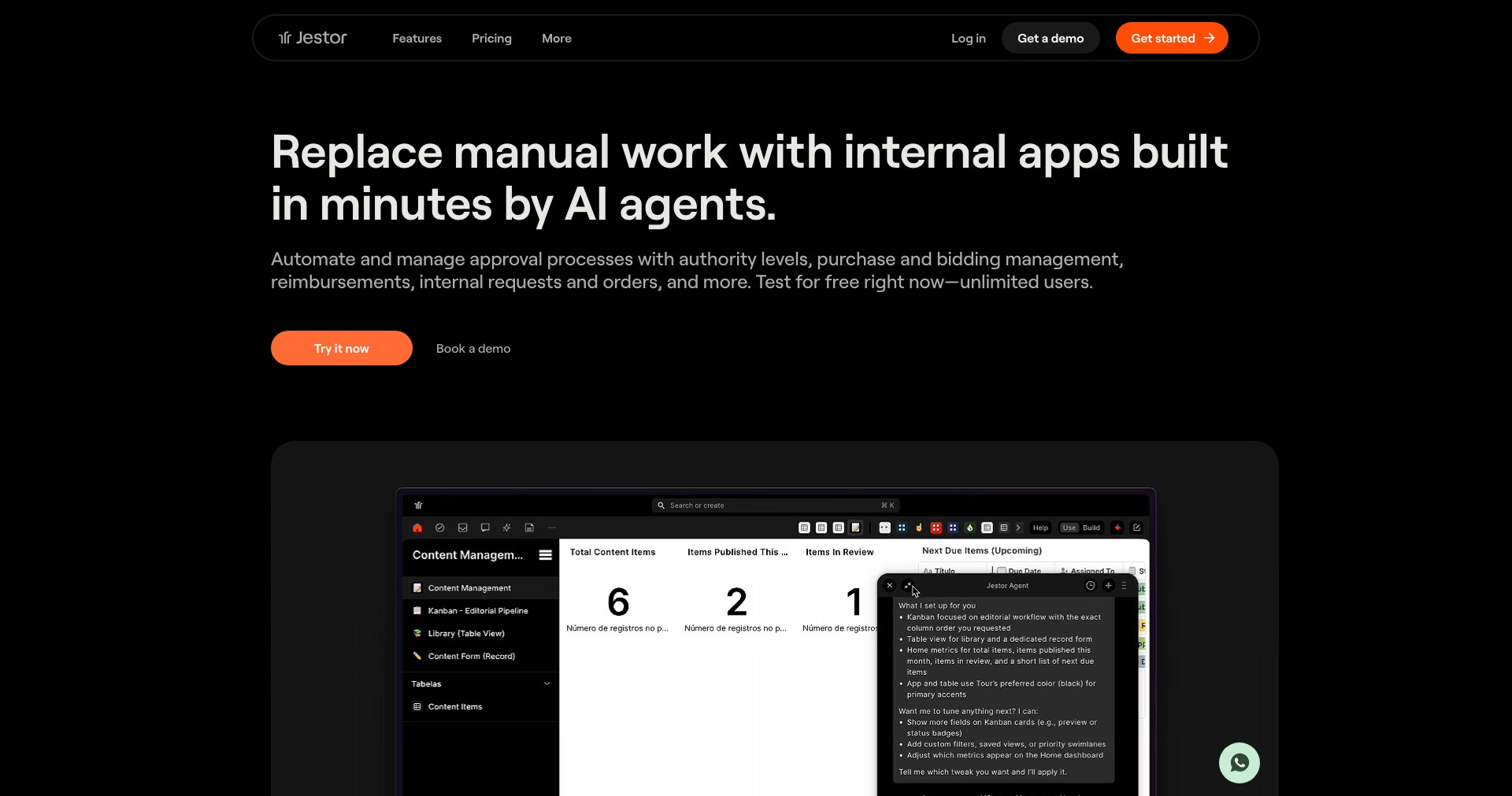Open the chat bubble icon in toolbar
The image size is (1512, 796).
click(485, 528)
